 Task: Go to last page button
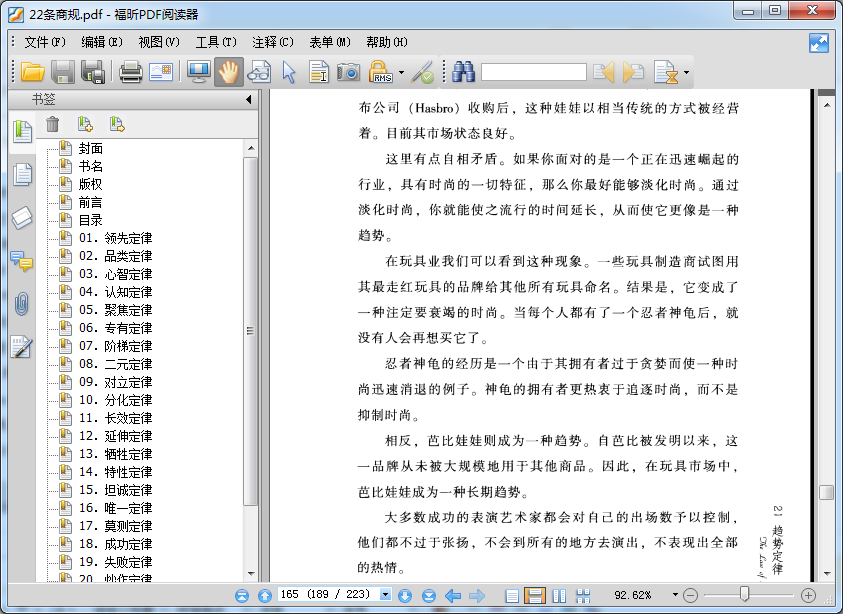[x=428, y=595]
